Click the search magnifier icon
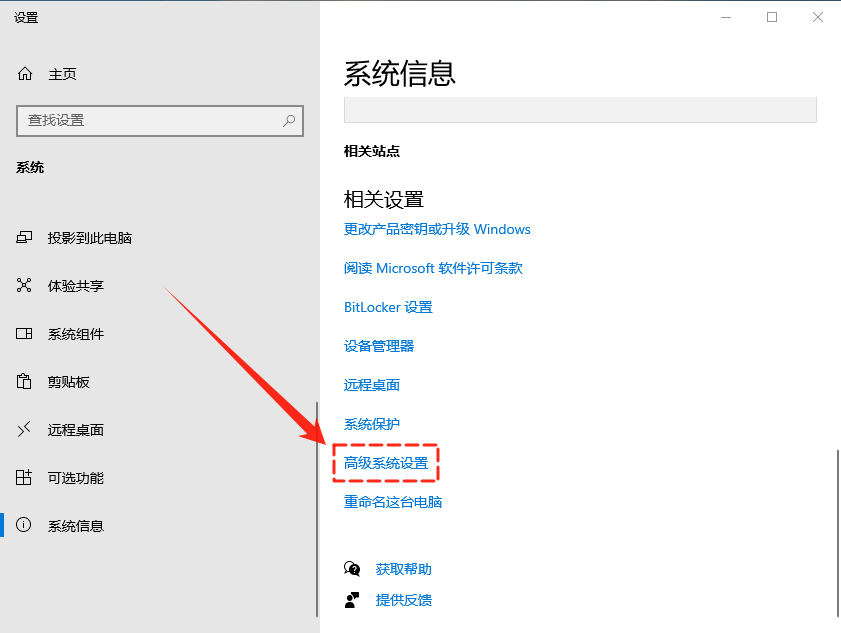Image resolution: width=841 pixels, height=633 pixels. click(x=289, y=120)
